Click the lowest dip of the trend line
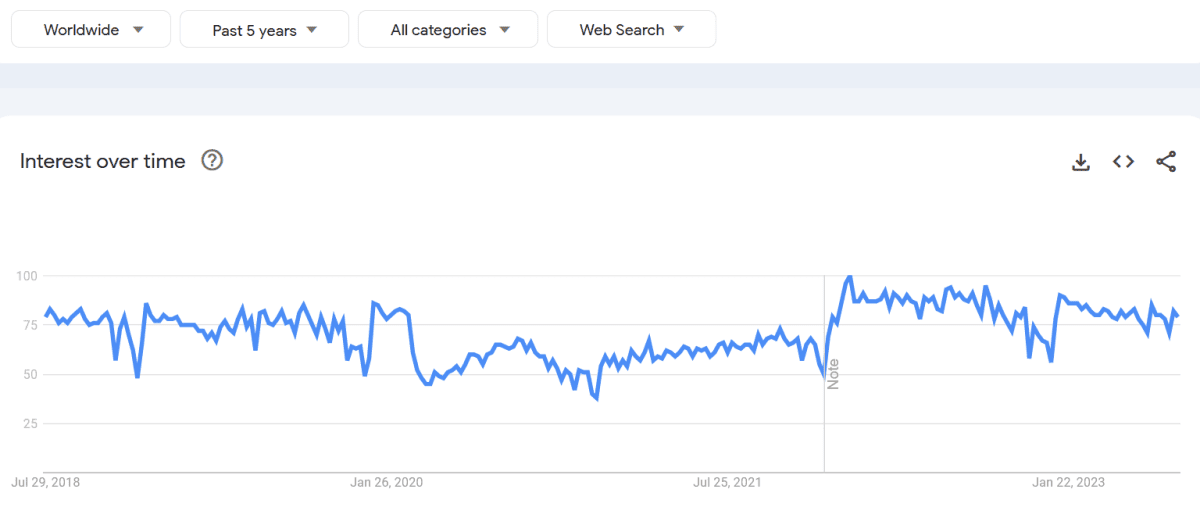1200x507 pixels. [x=596, y=399]
